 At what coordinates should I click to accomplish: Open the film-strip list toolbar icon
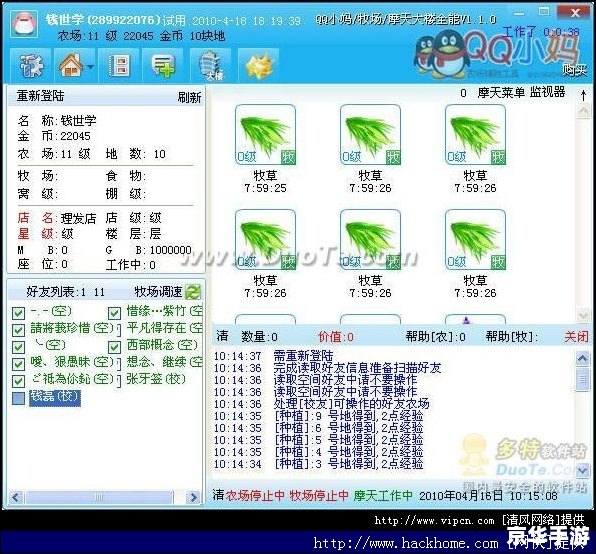pyautogui.click(x=119, y=65)
